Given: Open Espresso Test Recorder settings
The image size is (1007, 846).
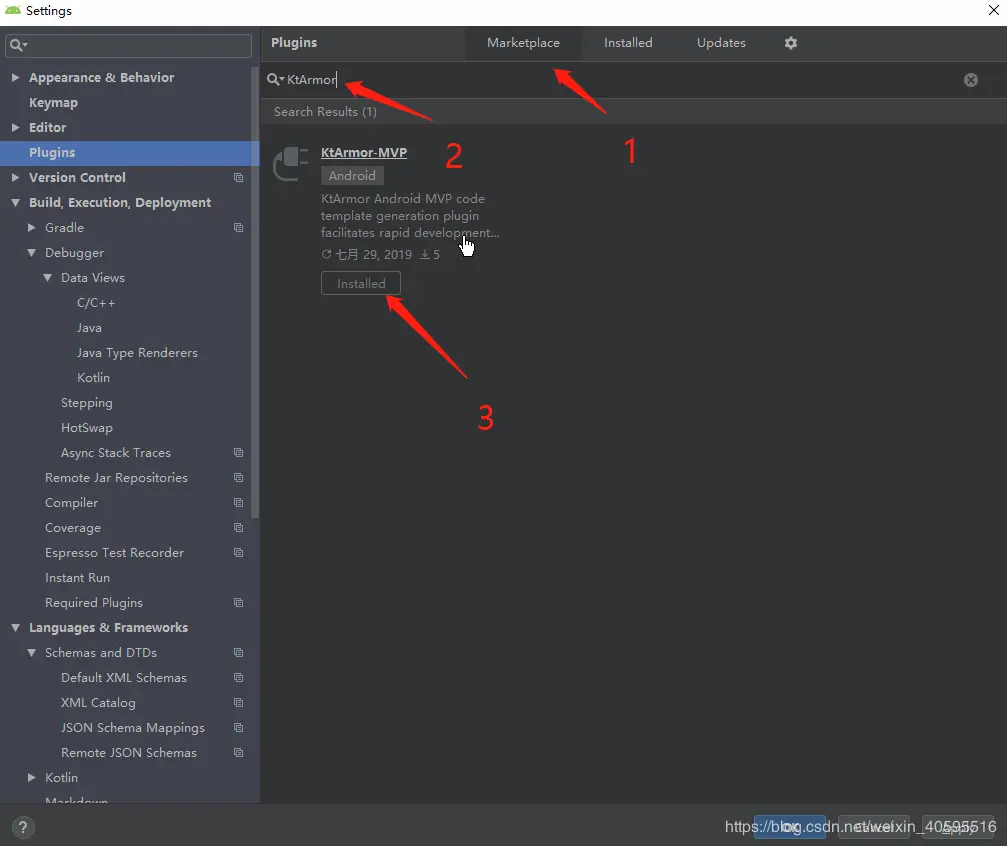Looking at the screenshot, I should pyautogui.click(x=114, y=553).
